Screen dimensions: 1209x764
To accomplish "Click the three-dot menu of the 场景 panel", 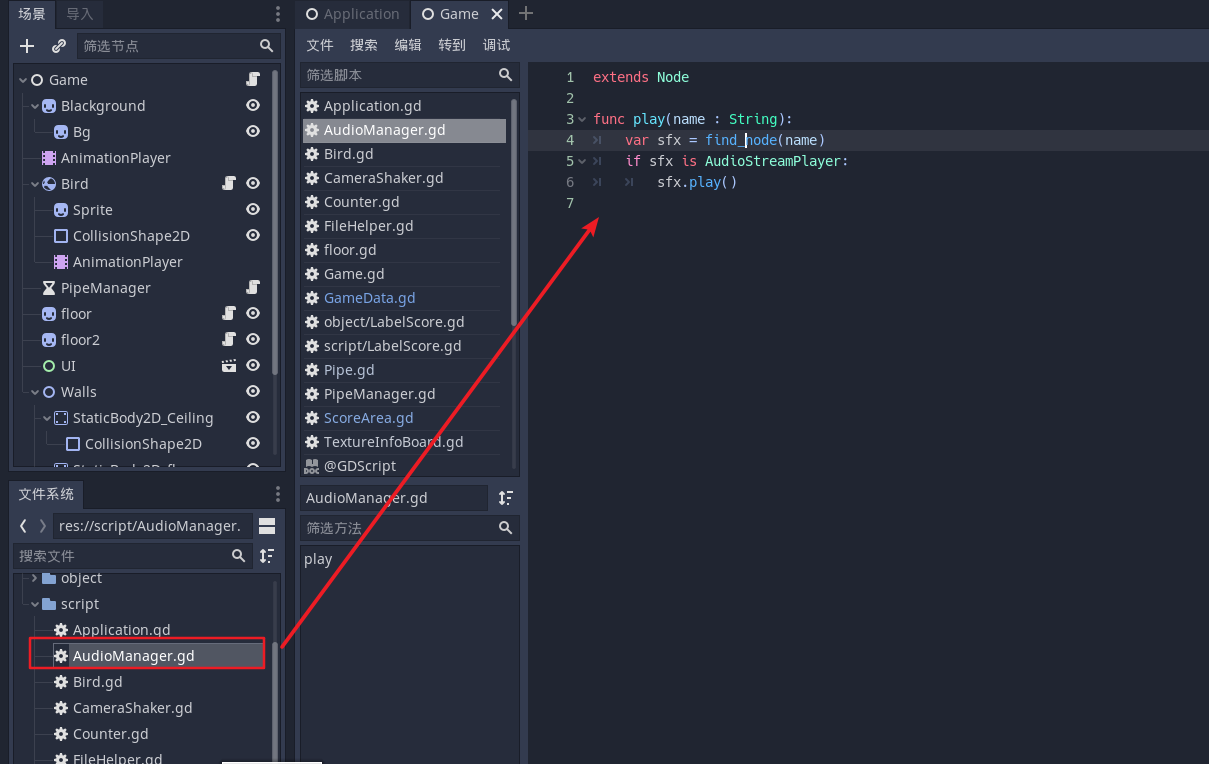I will tap(276, 14).
